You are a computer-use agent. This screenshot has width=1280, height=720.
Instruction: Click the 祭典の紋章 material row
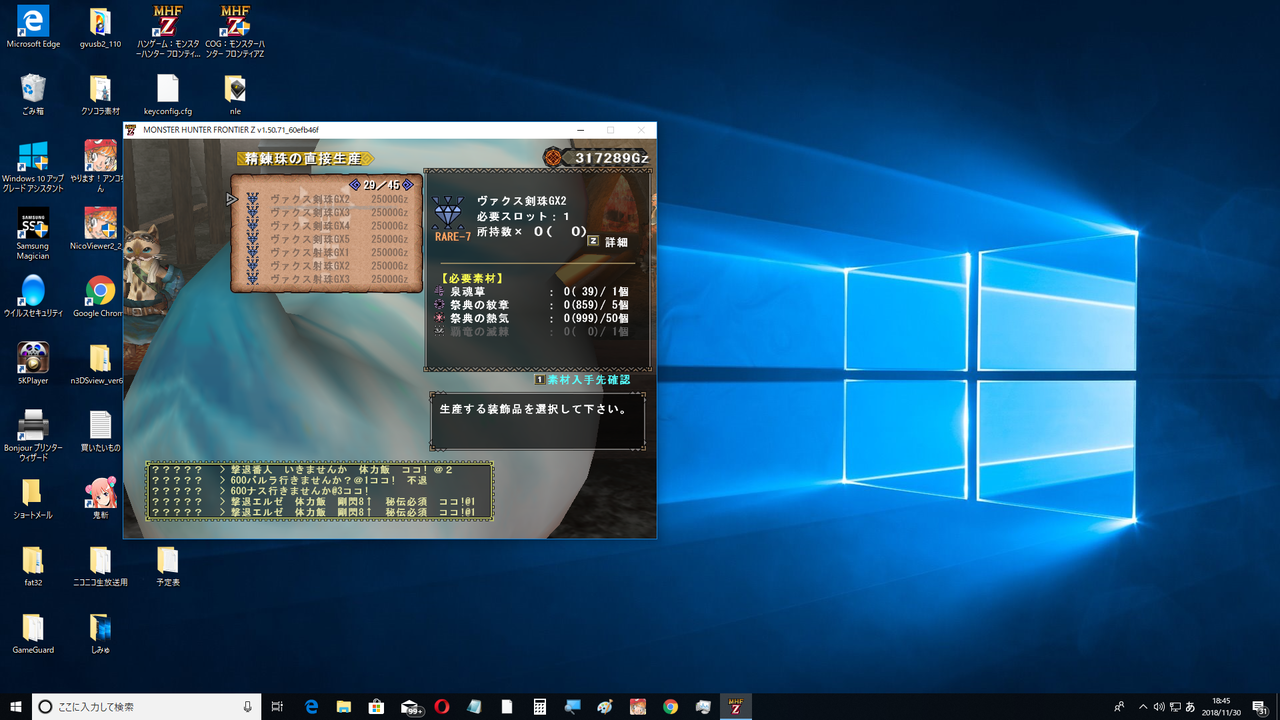click(x=532, y=305)
